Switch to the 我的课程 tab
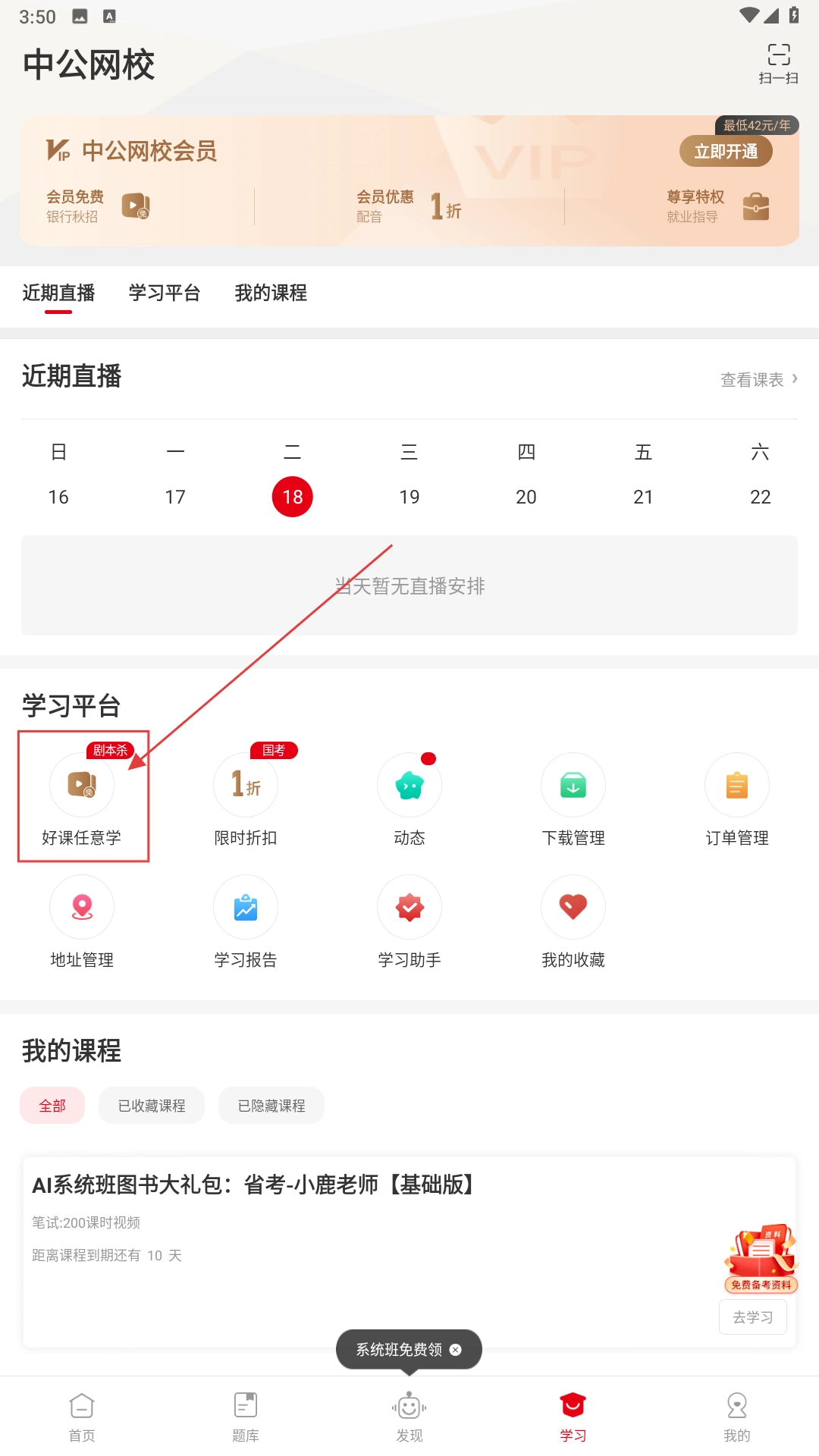819x1456 pixels. (271, 293)
